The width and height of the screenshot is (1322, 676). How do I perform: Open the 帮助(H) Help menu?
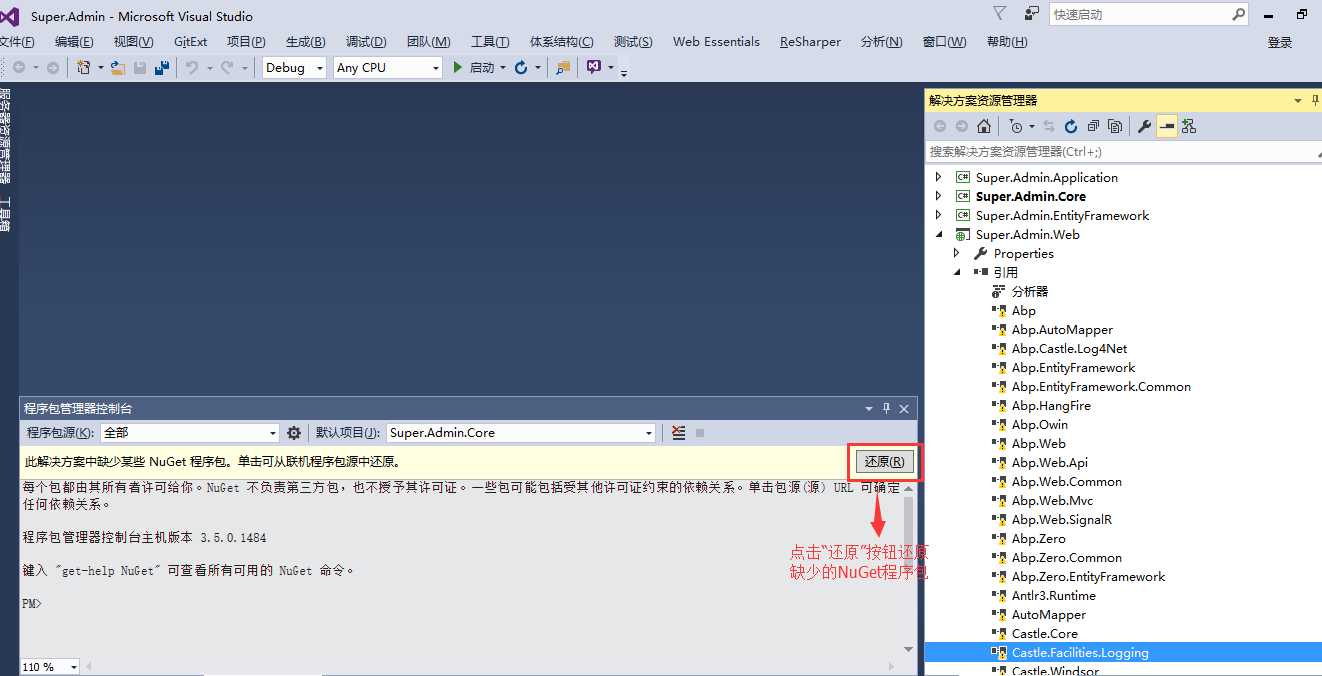[1007, 42]
